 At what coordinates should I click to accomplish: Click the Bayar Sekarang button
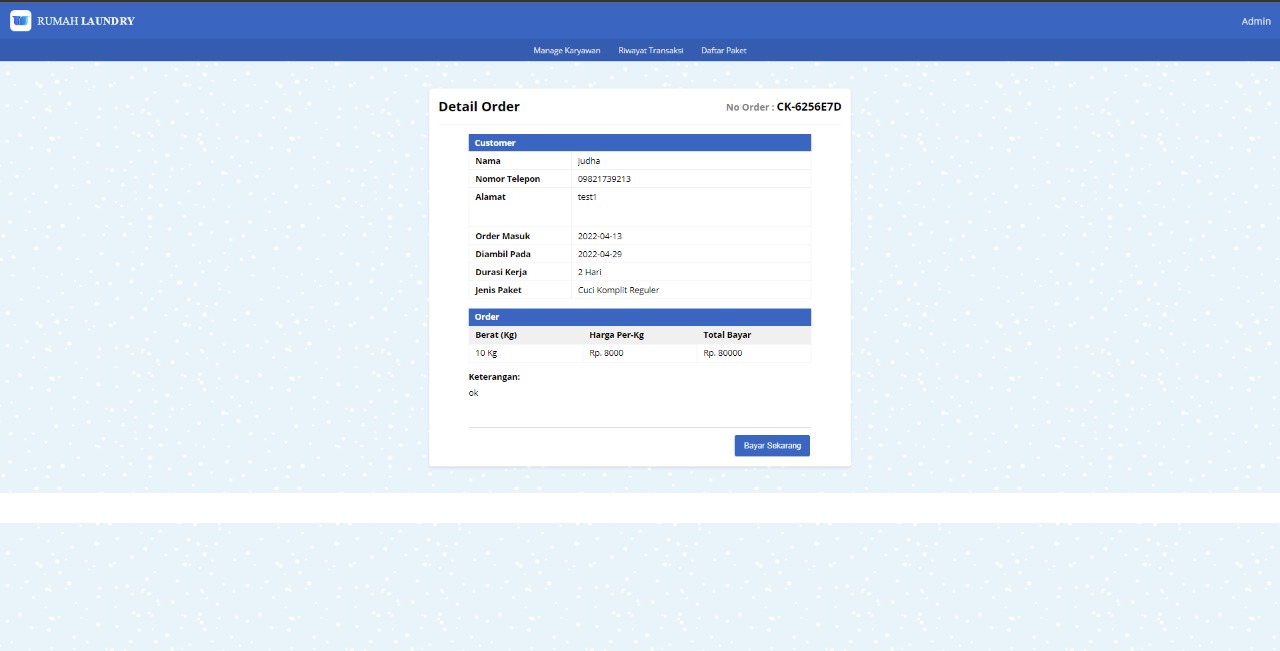771,445
